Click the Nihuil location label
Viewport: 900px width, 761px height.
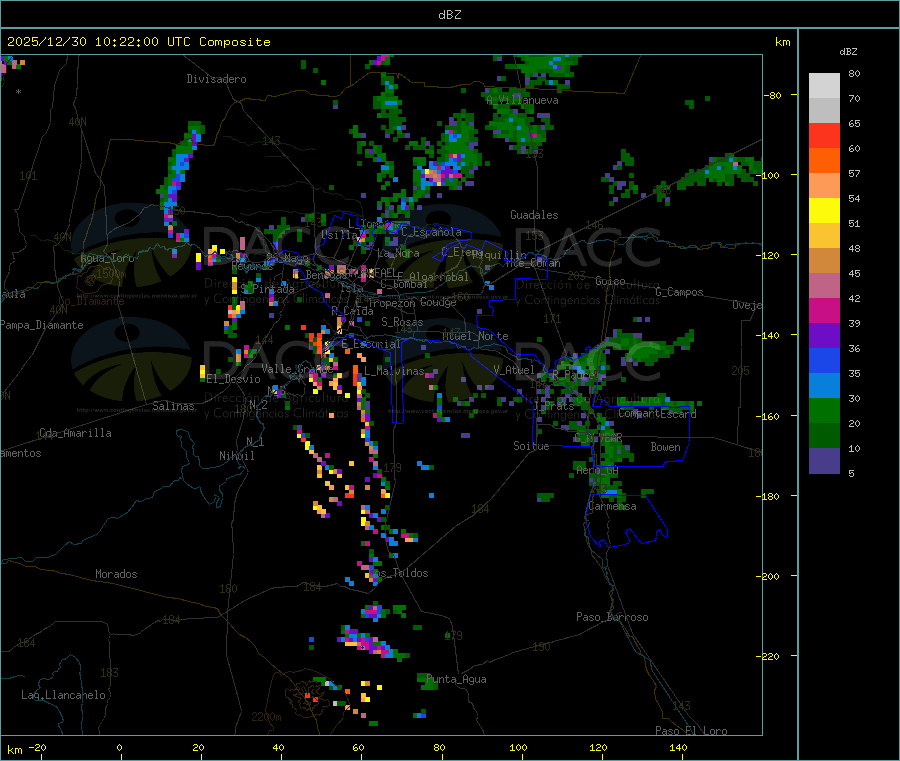click(236, 456)
